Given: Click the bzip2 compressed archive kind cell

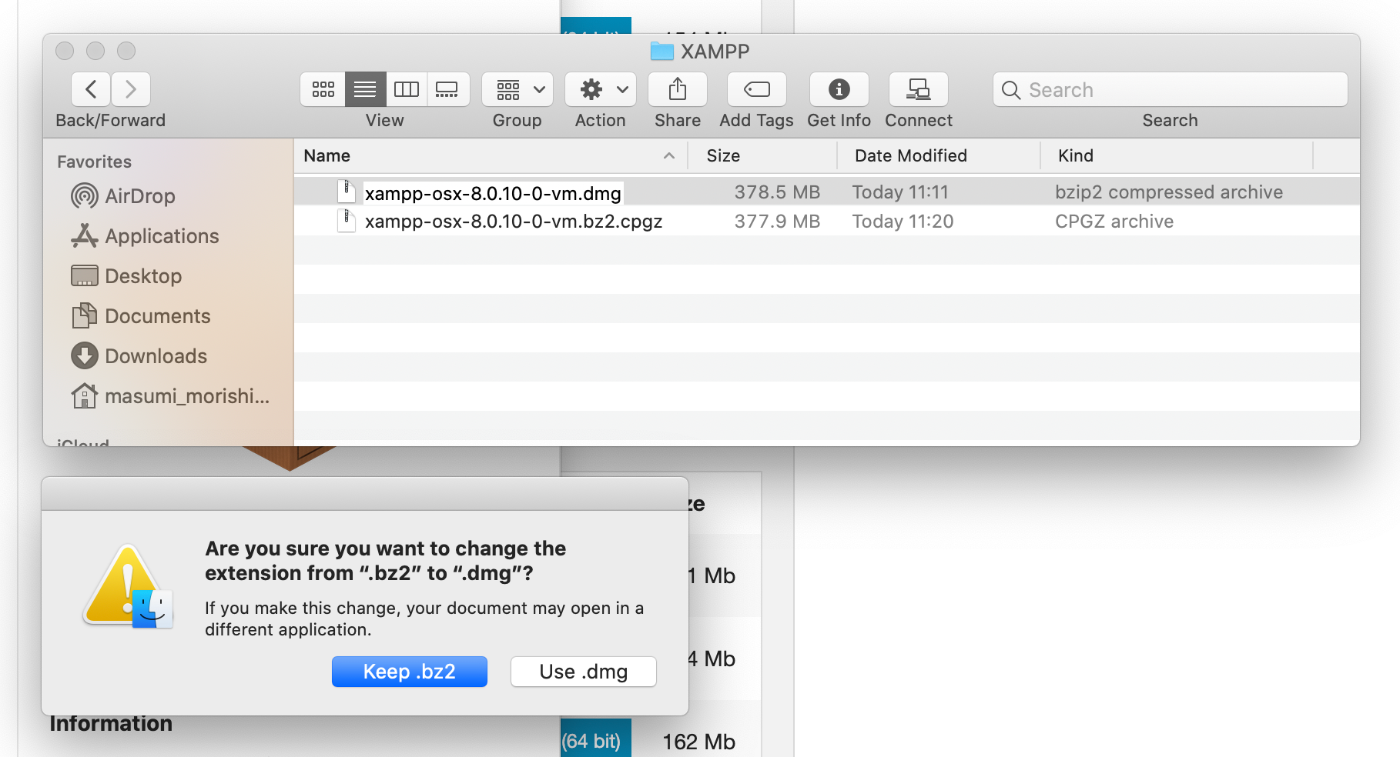Looking at the screenshot, I should pyautogui.click(x=1169, y=192).
